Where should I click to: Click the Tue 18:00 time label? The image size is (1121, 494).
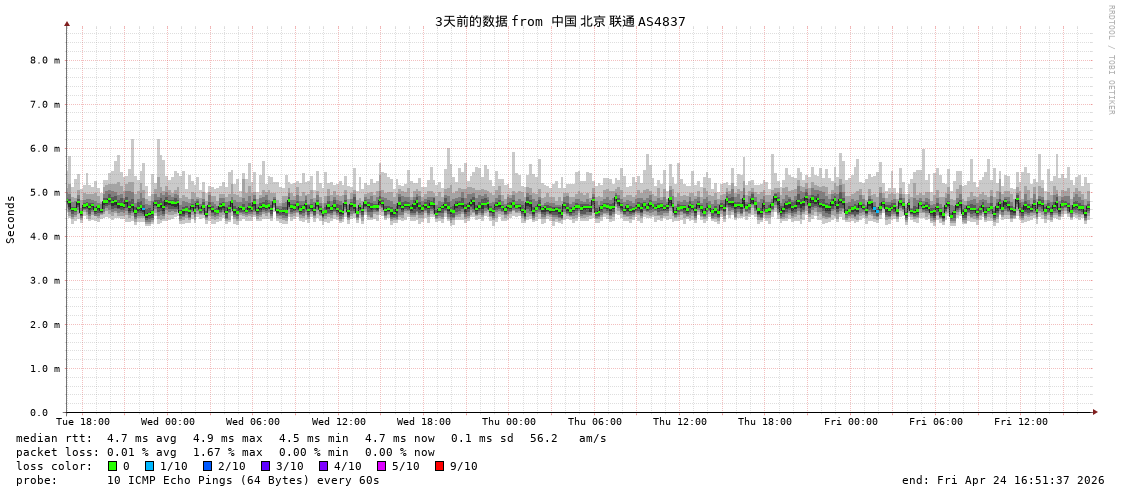pyautogui.click(x=83, y=422)
